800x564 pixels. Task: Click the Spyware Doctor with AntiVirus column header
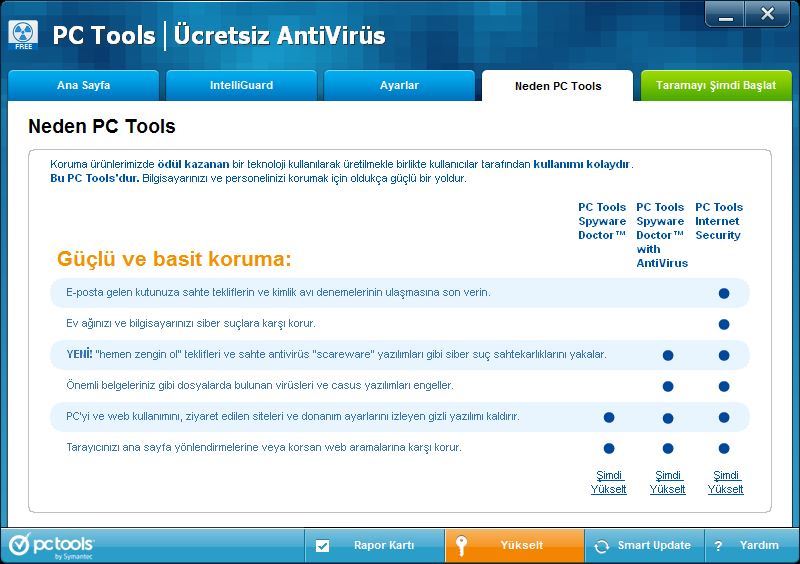pos(662,235)
